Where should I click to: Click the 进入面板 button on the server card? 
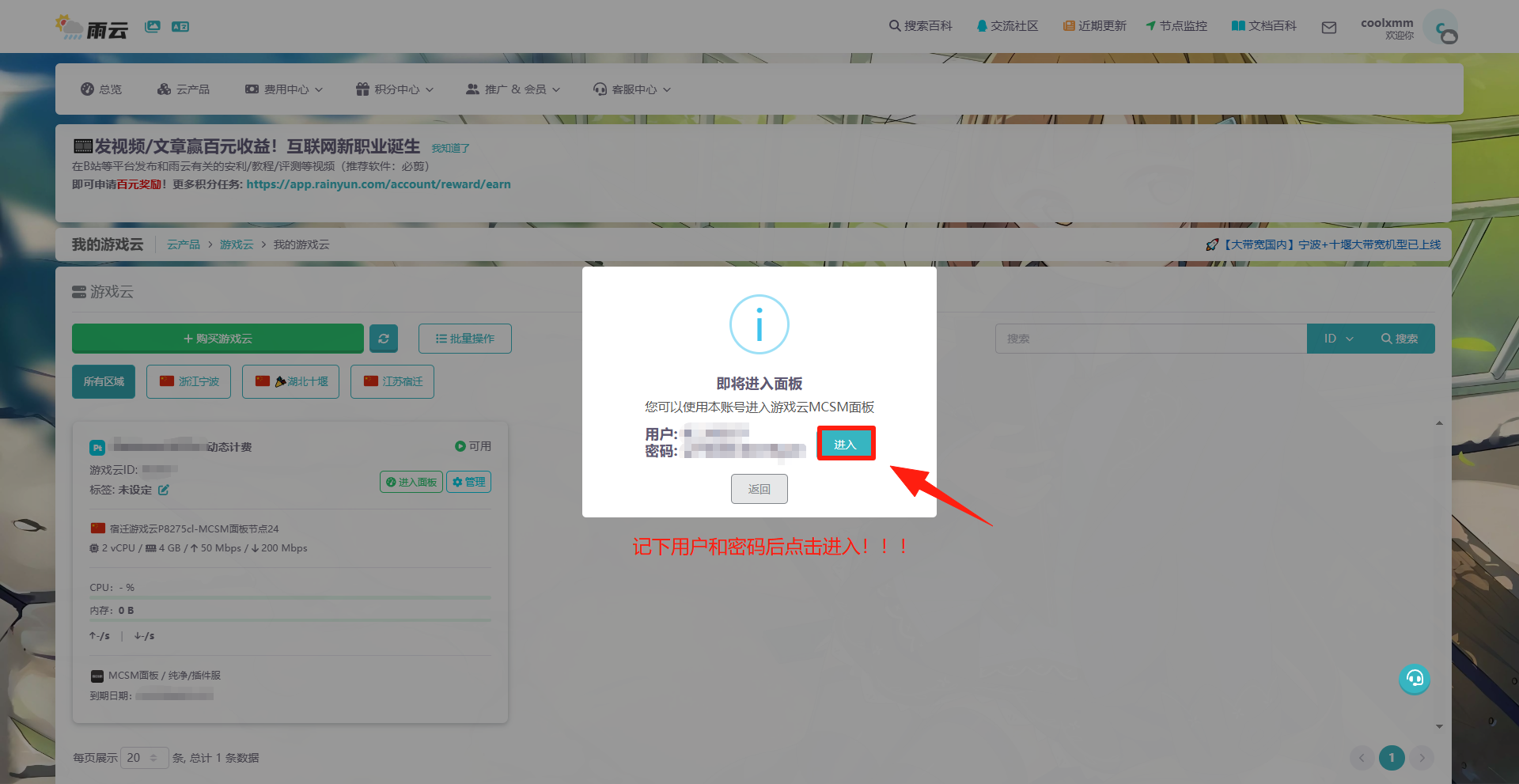(411, 482)
